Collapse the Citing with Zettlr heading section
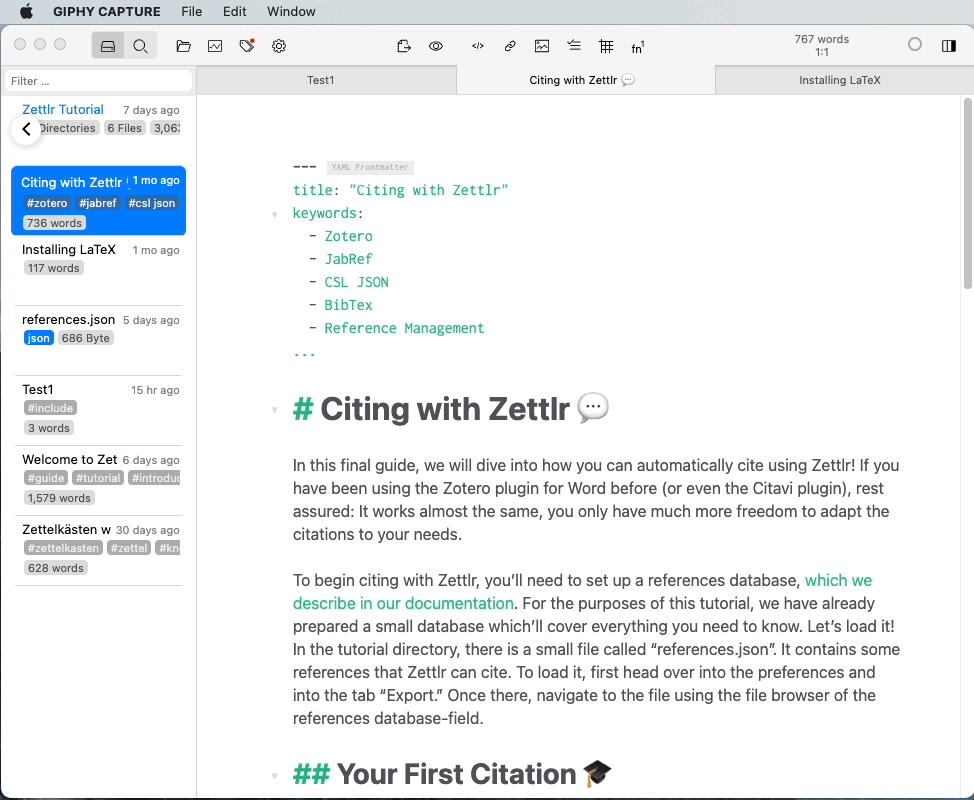The width and height of the screenshot is (974, 800). pyautogui.click(x=275, y=409)
